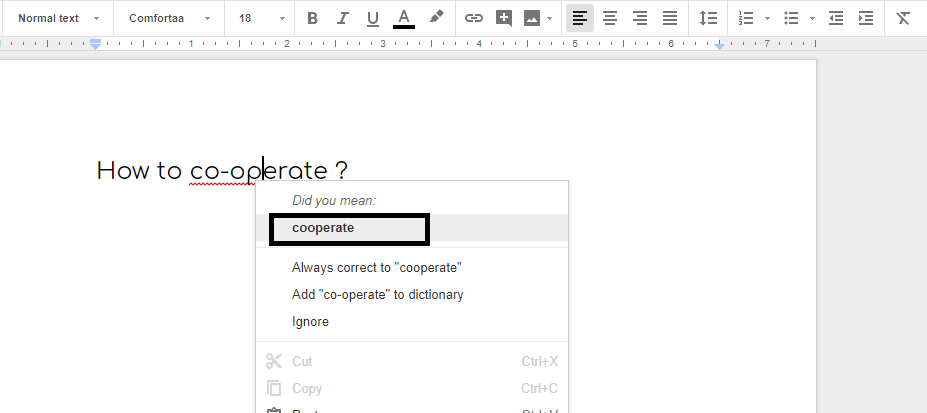Viewport: 927px width, 413px height.
Task: Open the text color picker
Action: 404,18
